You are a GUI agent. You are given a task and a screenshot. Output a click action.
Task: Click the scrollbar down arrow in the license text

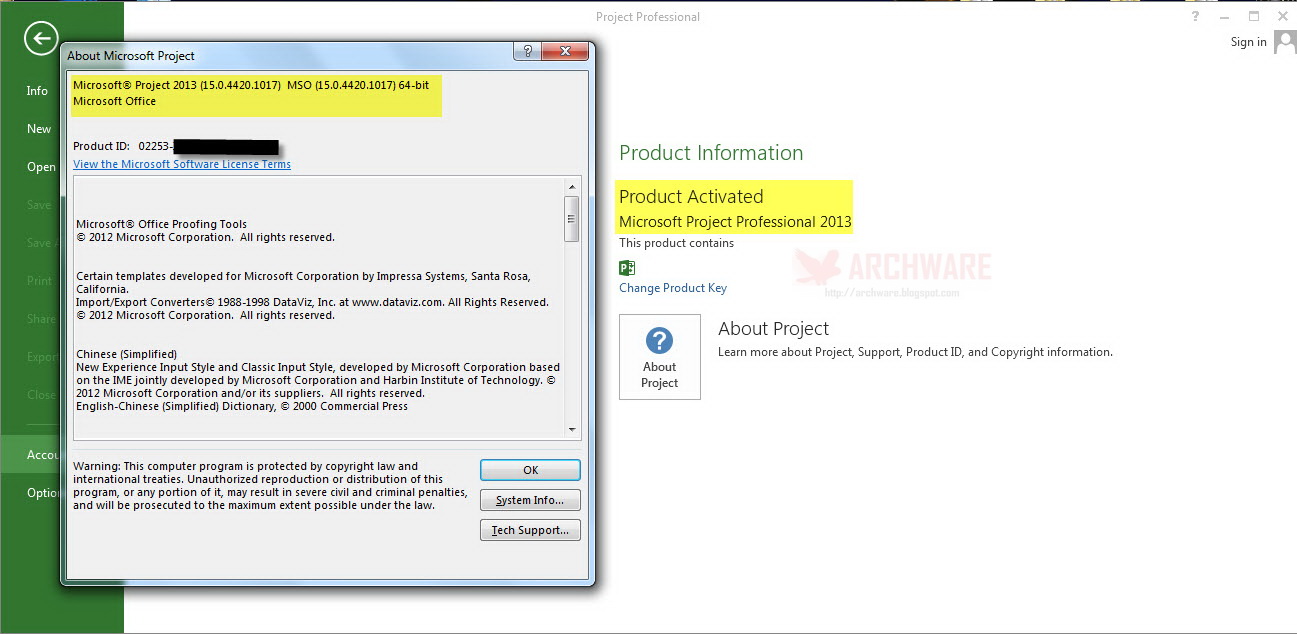point(573,428)
